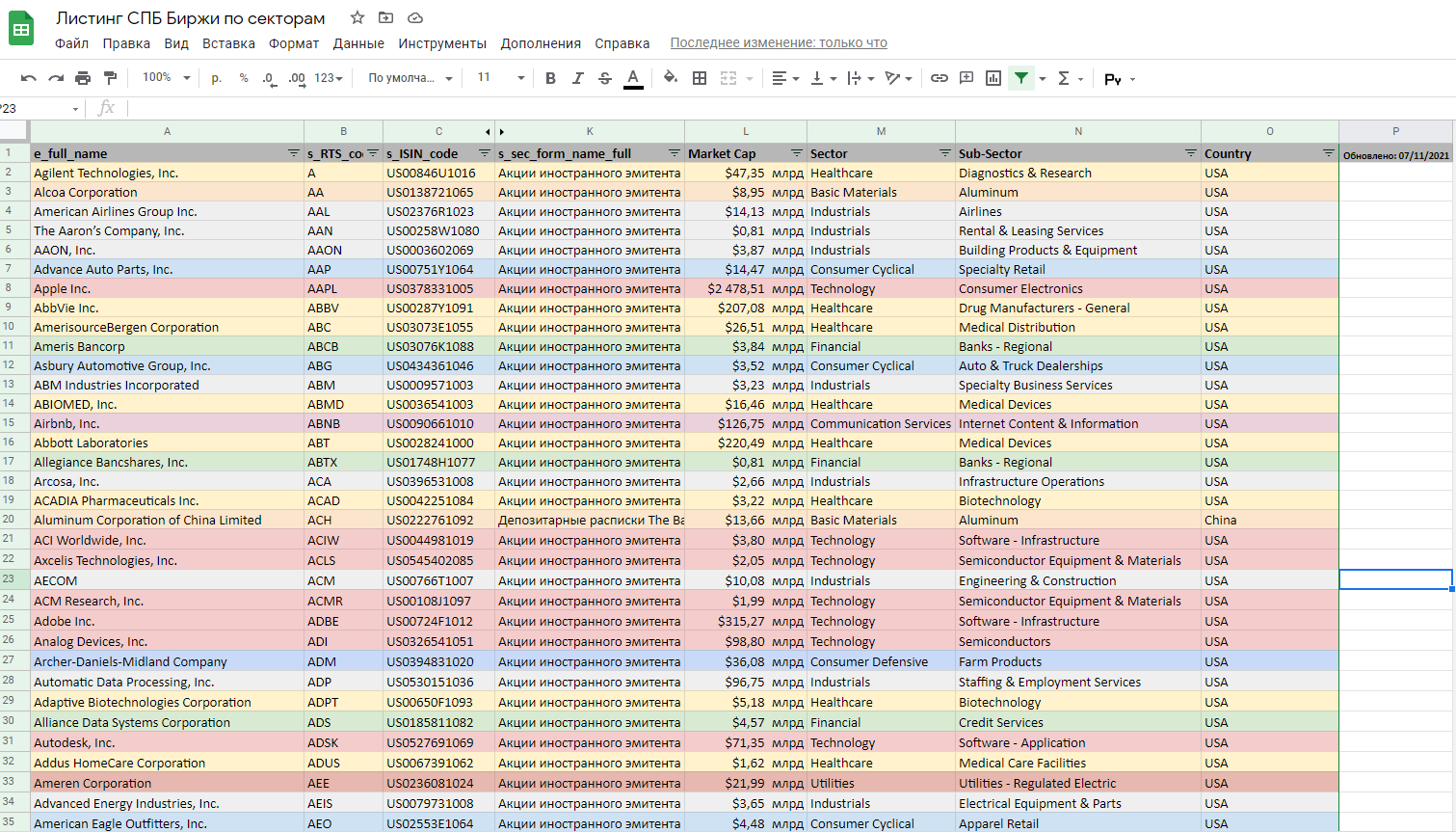Image resolution: width=1456 pixels, height=832 pixels.
Task: Open more number formats 123 dropdown
Action: (329, 78)
